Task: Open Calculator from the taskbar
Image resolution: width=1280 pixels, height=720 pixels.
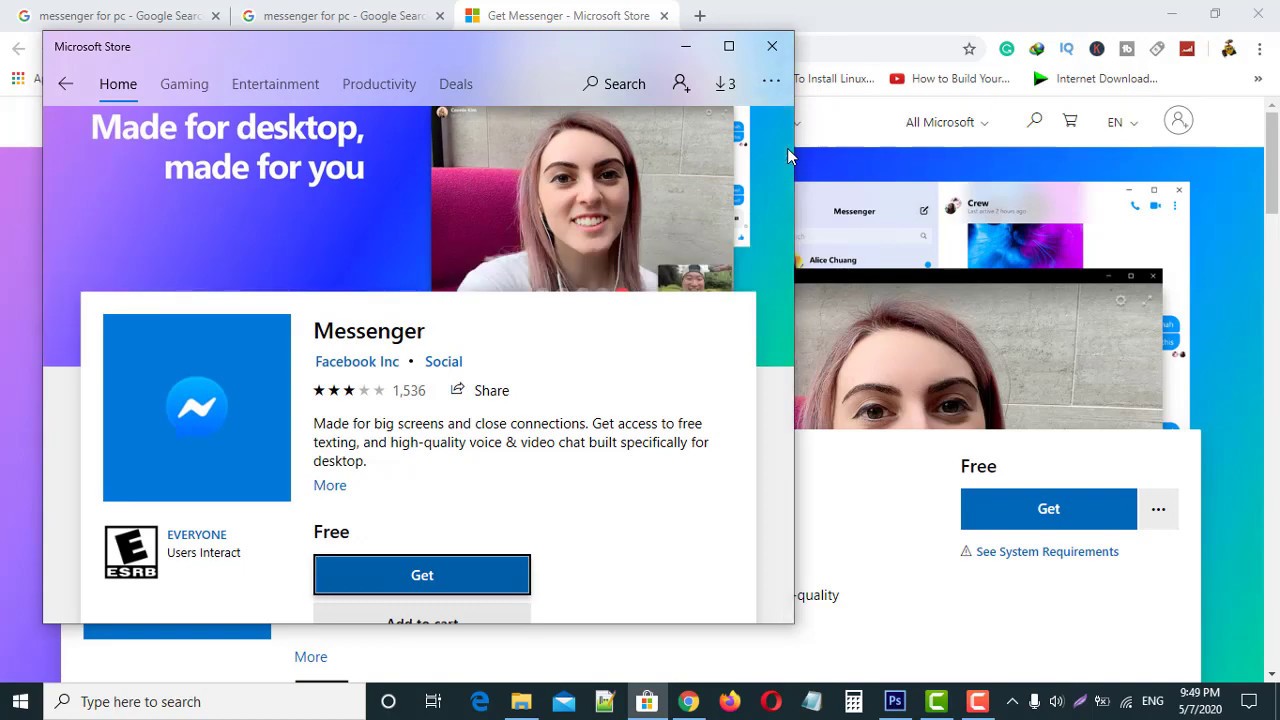Action: (854, 702)
